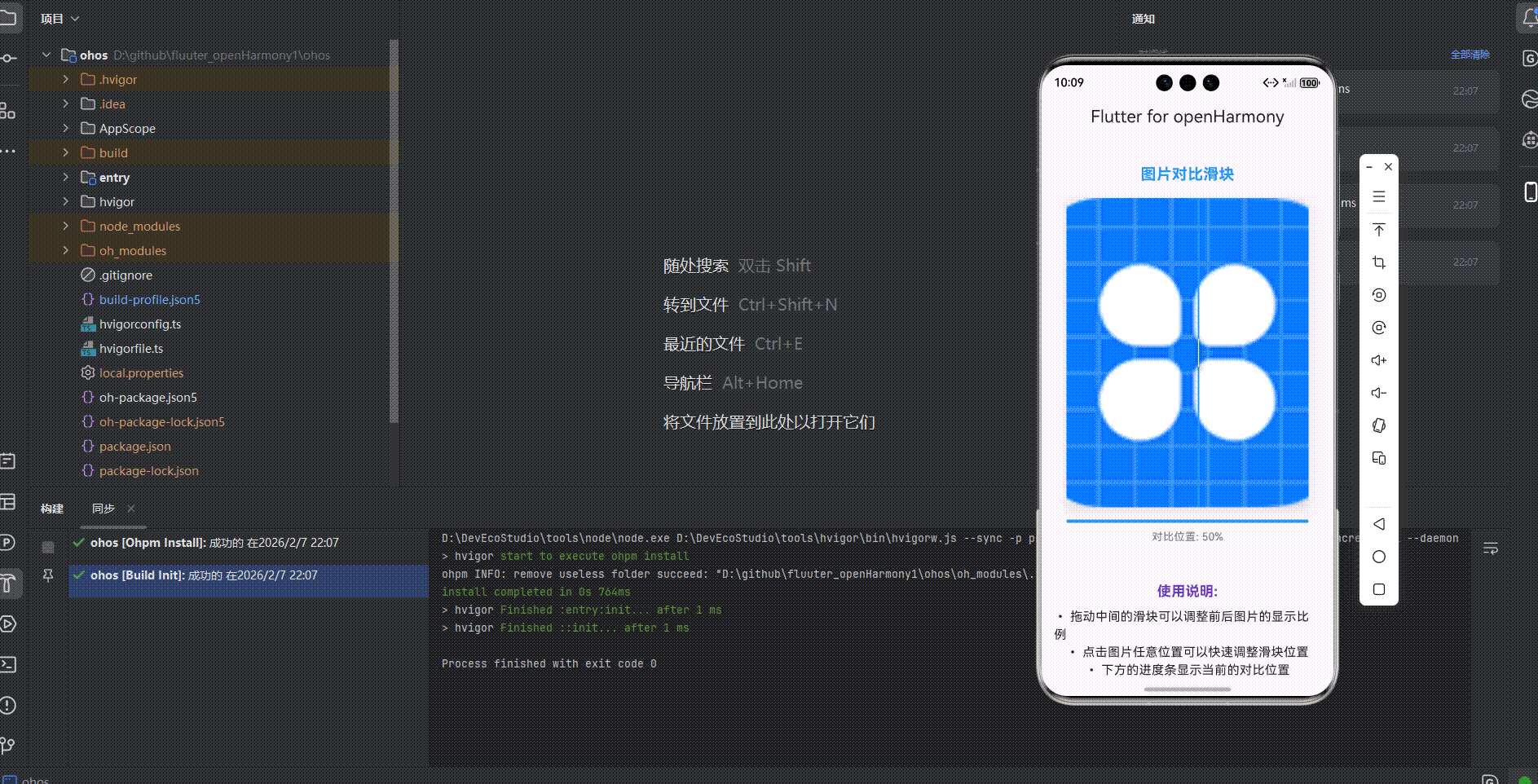Click the image comparison slider handle line
Viewport: 1538px width, 784px height.
tap(1198, 352)
